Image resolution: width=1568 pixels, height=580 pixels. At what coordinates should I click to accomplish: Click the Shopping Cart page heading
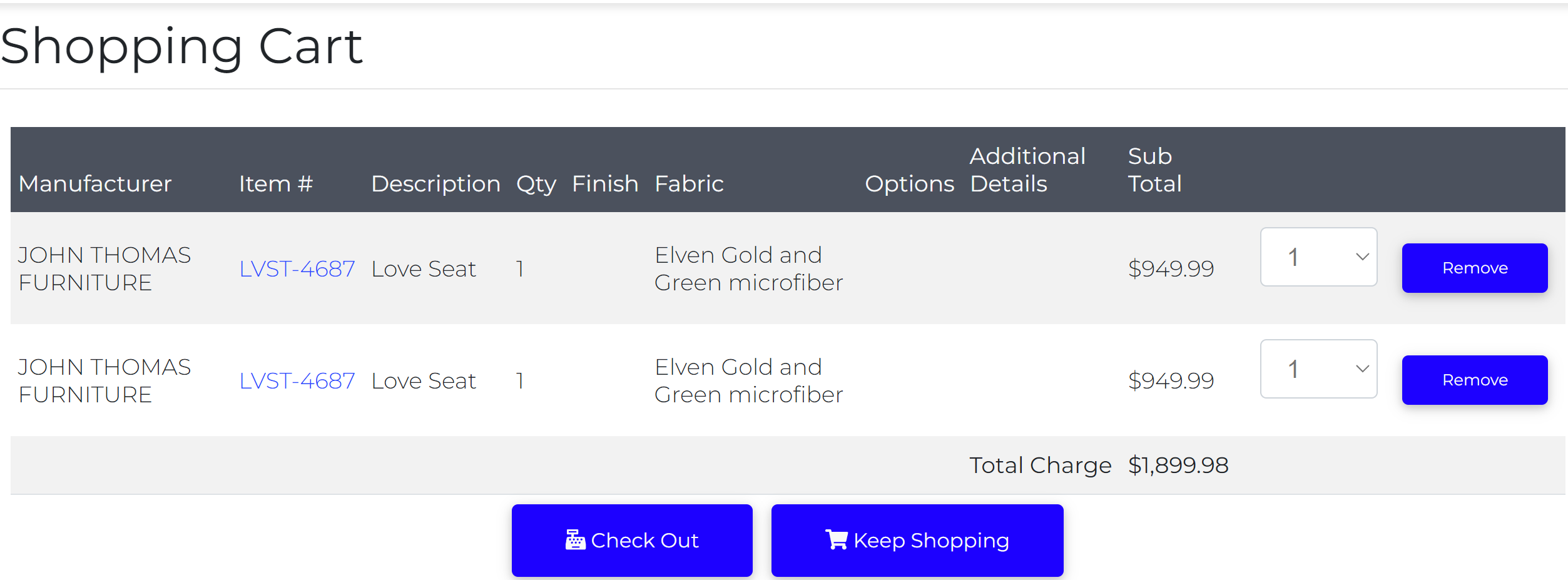click(181, 46)
